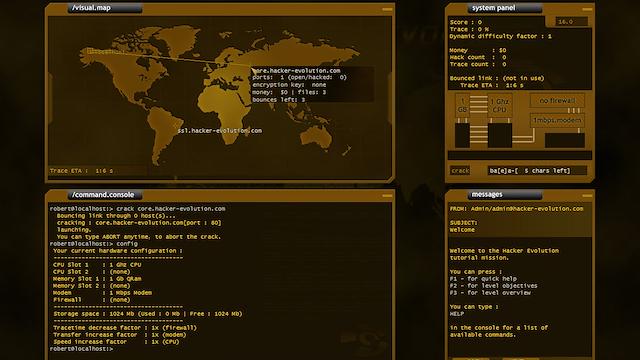Minimize the messages window
This screenshot has width=640, height=360.
pyautogui.click(x=587, y=196)
